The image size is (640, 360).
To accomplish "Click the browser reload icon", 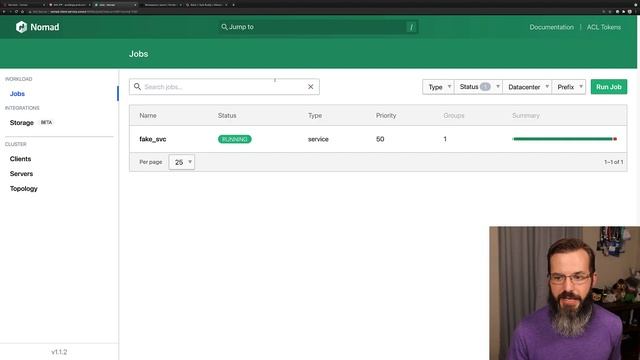I will (x=16, y=11).
